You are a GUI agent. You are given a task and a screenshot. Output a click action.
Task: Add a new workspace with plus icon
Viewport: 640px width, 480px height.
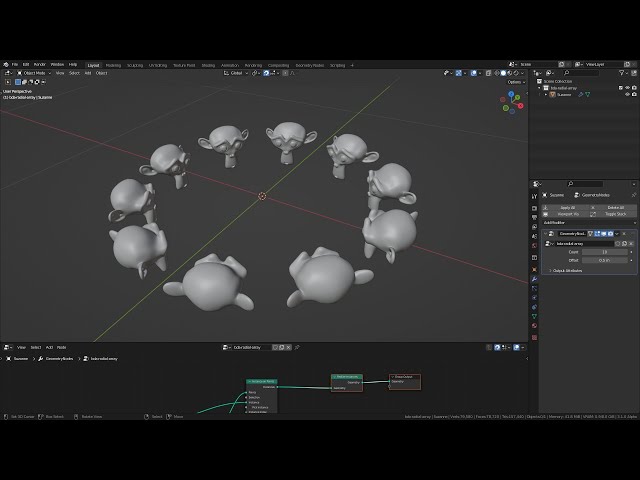(x=352, y=65)
